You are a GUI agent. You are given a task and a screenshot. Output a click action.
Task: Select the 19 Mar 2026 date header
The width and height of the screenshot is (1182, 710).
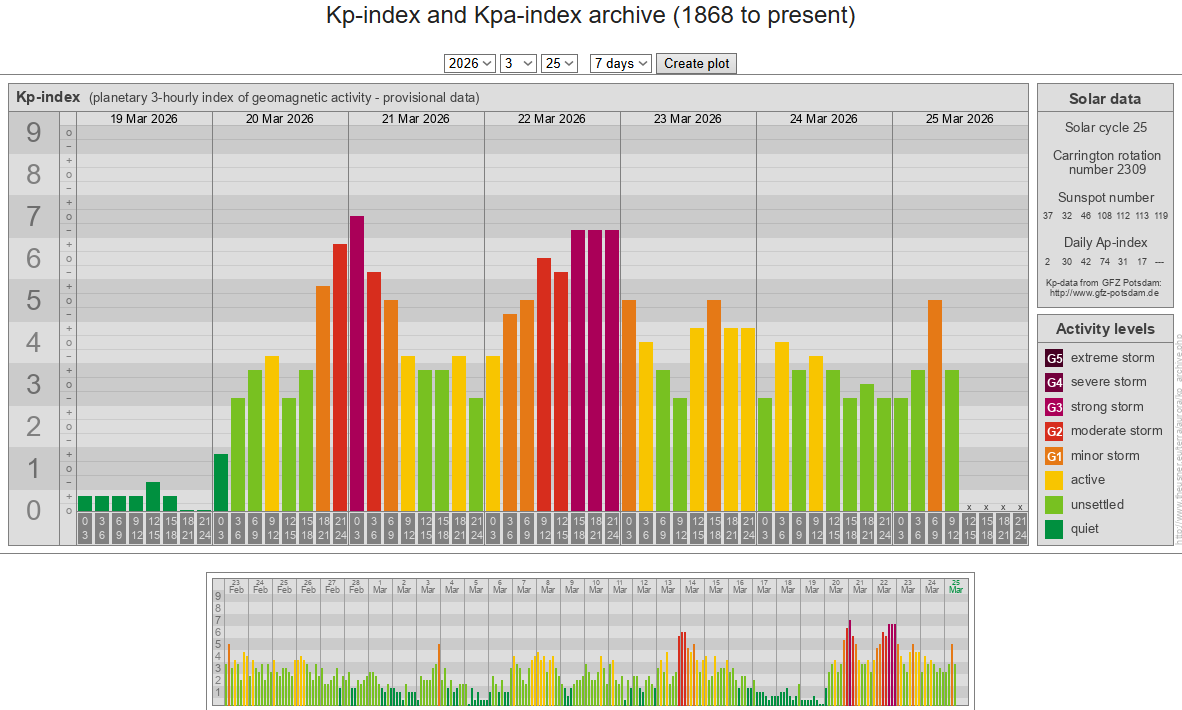(144, 118)
